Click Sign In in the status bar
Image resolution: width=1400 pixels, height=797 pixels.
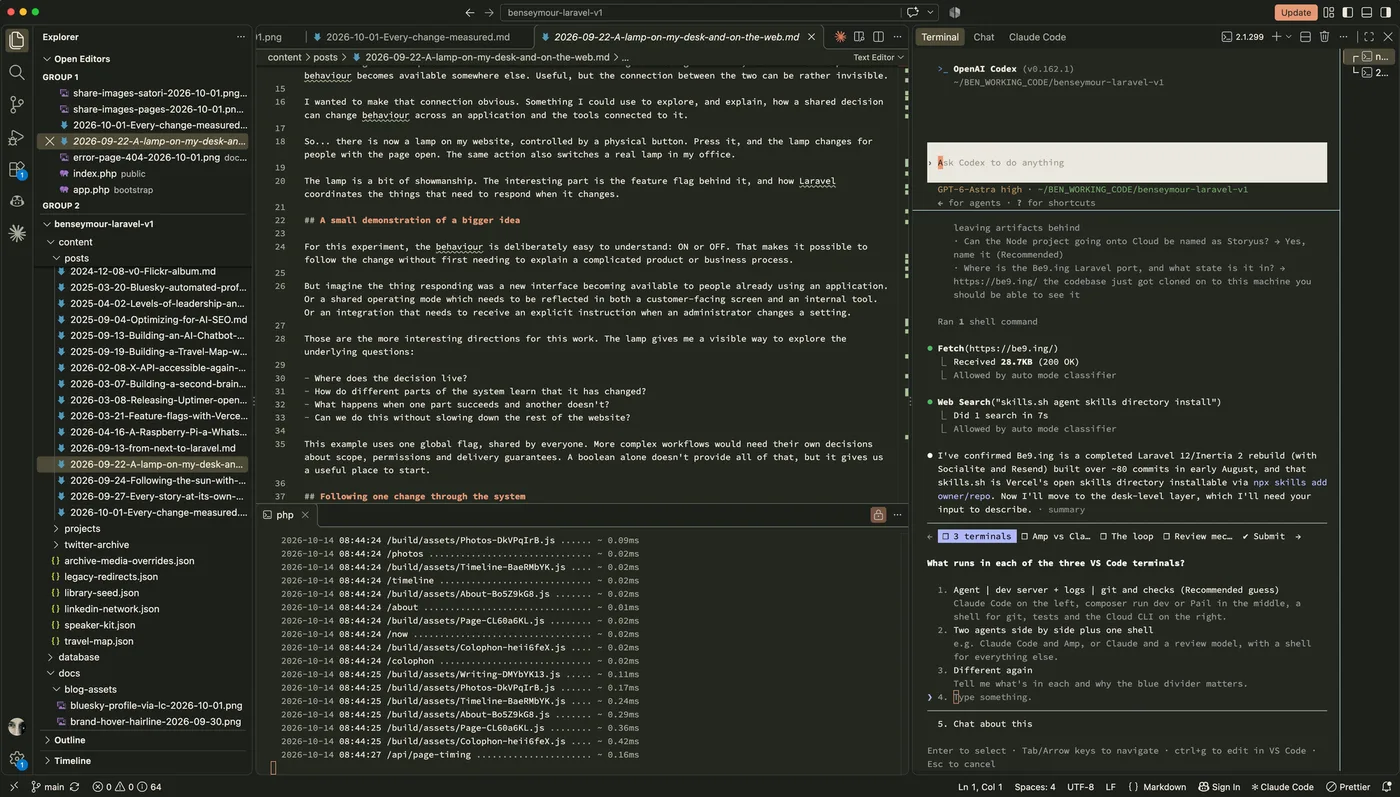click(1218, 787)
